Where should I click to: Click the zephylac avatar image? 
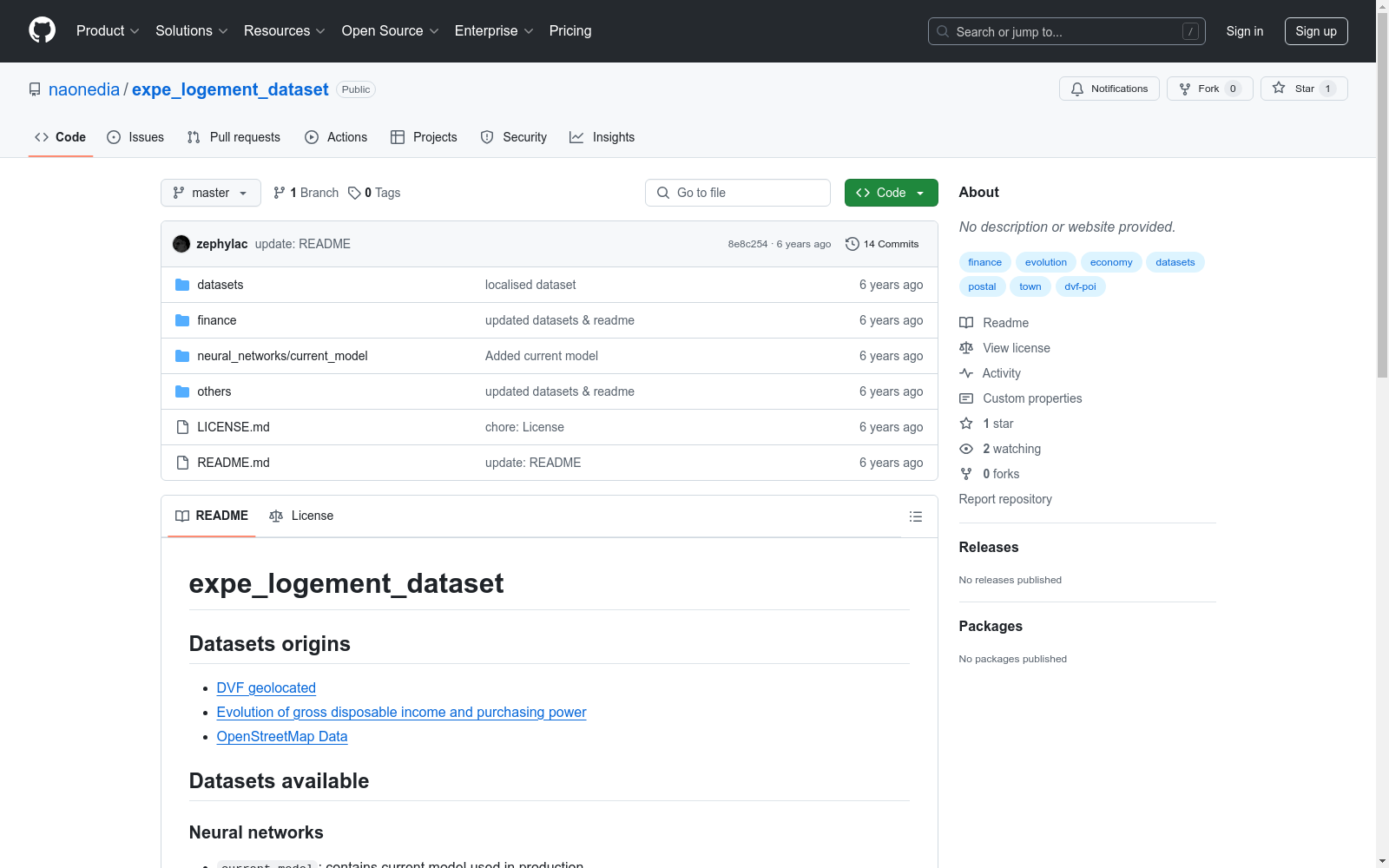[x=181, y=244]
